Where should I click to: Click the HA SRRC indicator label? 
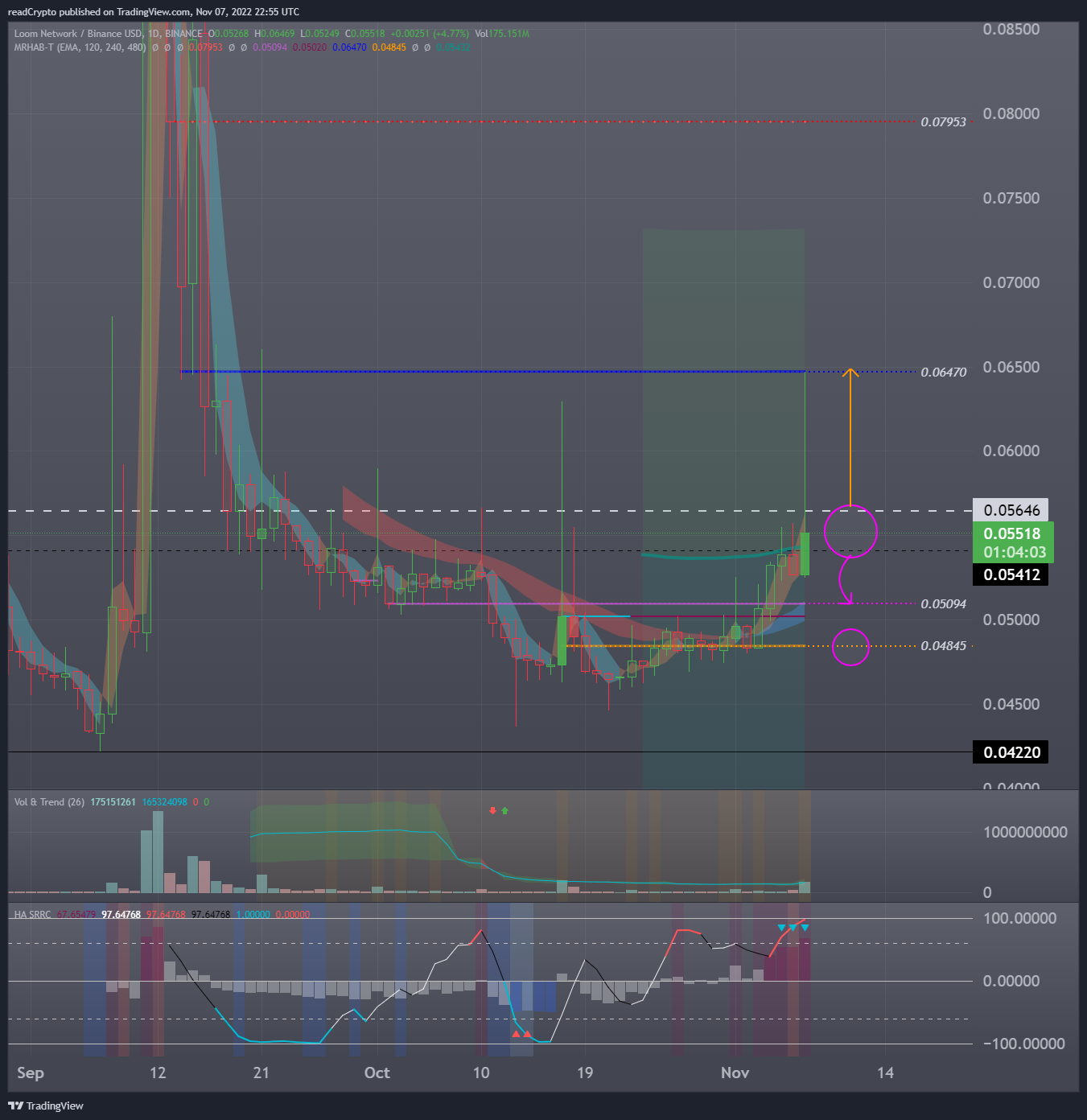tap(32, 915)
